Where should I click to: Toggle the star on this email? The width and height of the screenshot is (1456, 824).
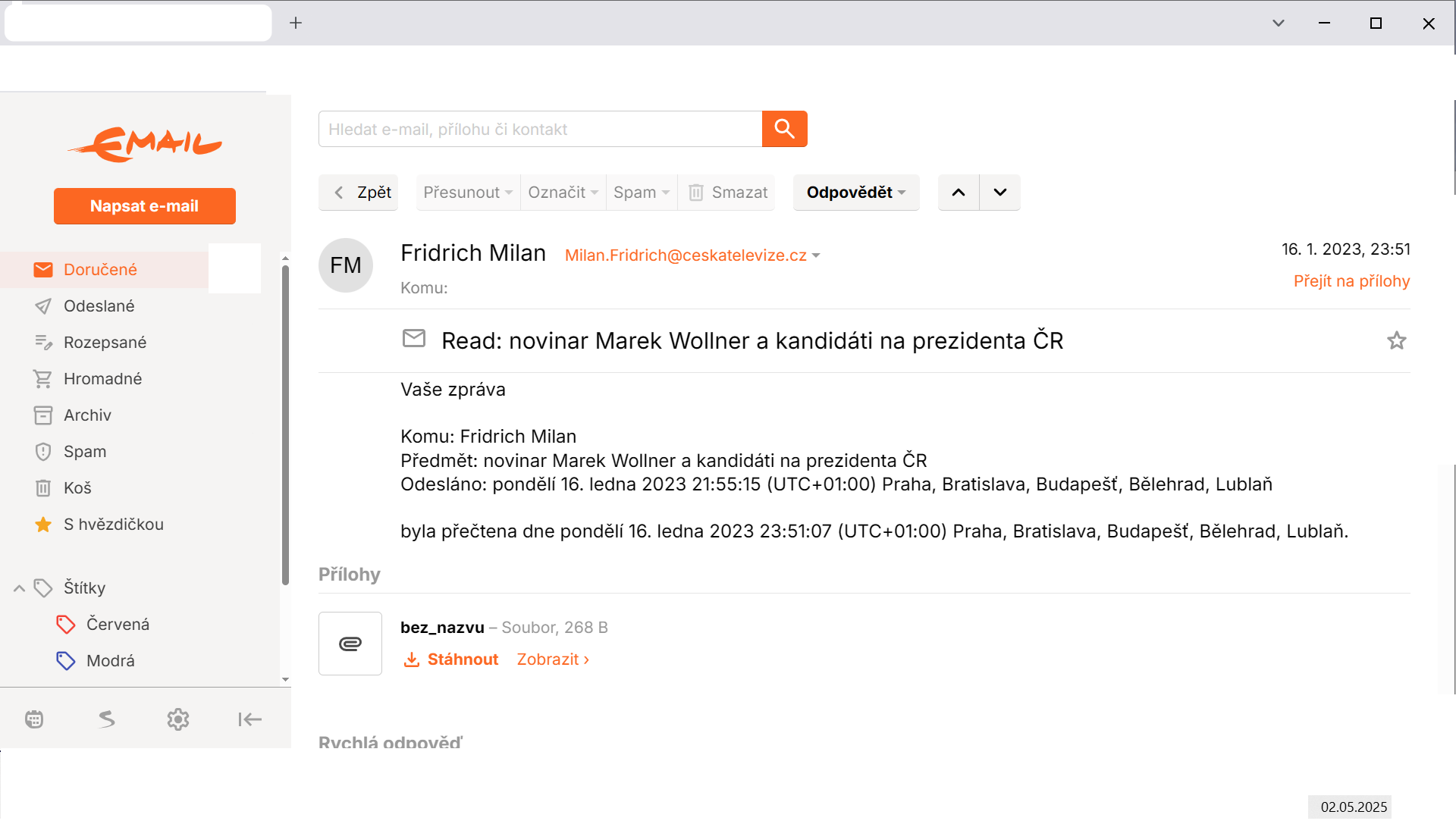click(x=1396, y=341)
